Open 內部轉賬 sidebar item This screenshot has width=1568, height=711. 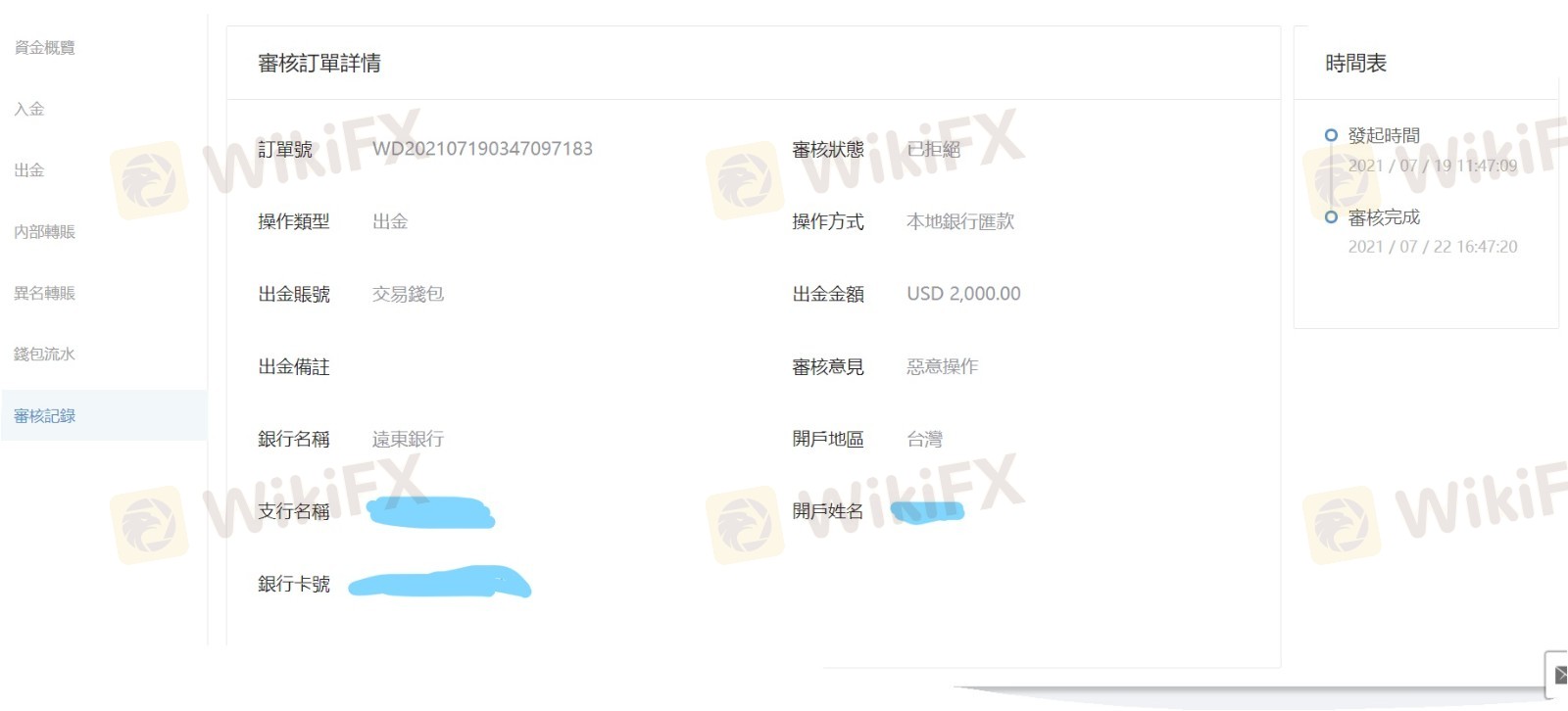point(44,232)
